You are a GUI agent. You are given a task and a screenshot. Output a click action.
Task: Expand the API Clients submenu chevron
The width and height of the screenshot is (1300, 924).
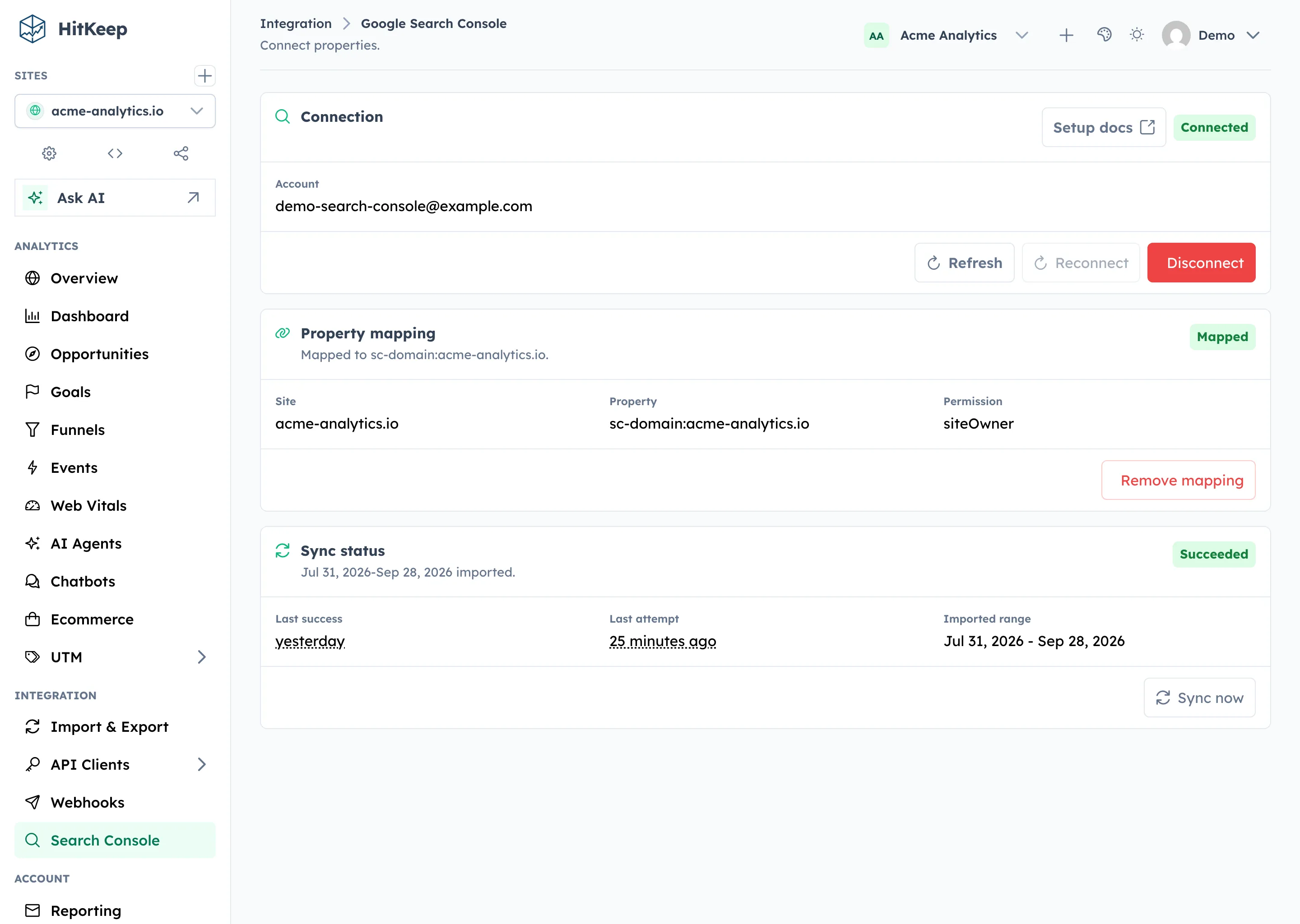(x=201, y=764)
